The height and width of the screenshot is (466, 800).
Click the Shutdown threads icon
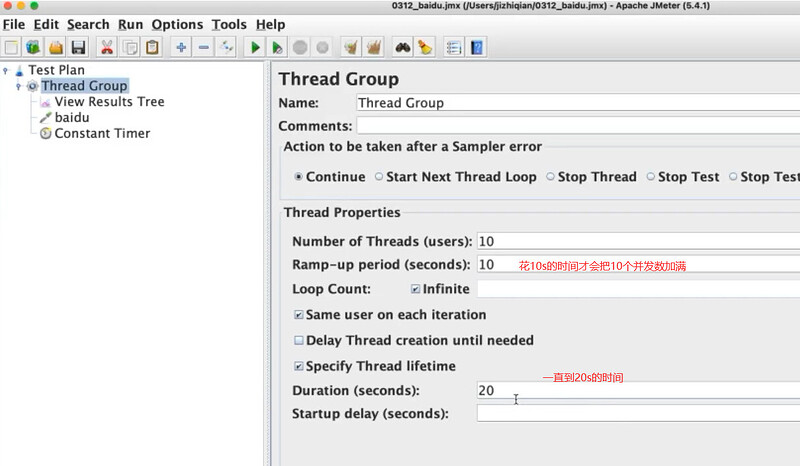(322, 47)
